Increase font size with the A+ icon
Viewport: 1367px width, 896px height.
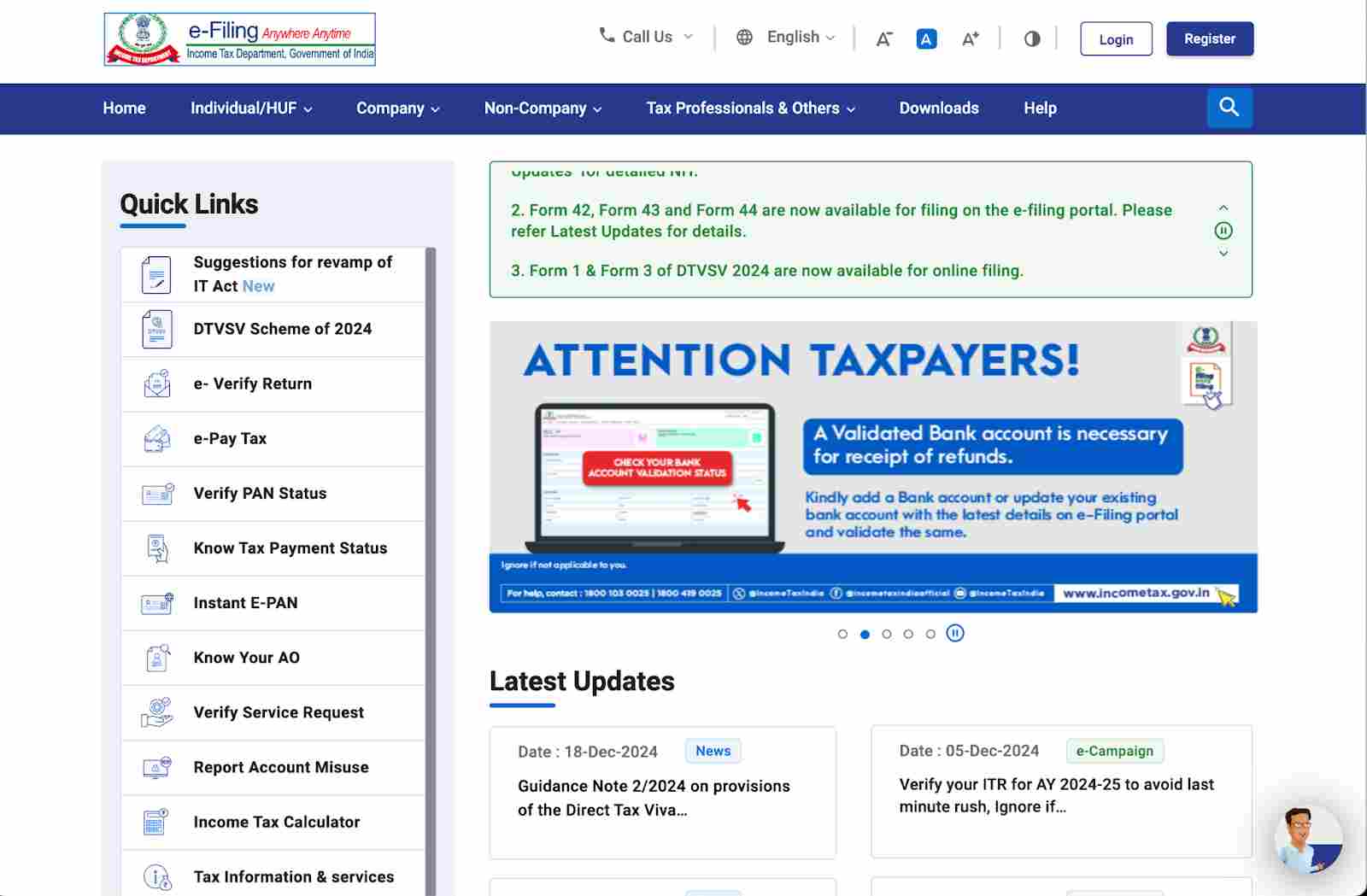971,38
